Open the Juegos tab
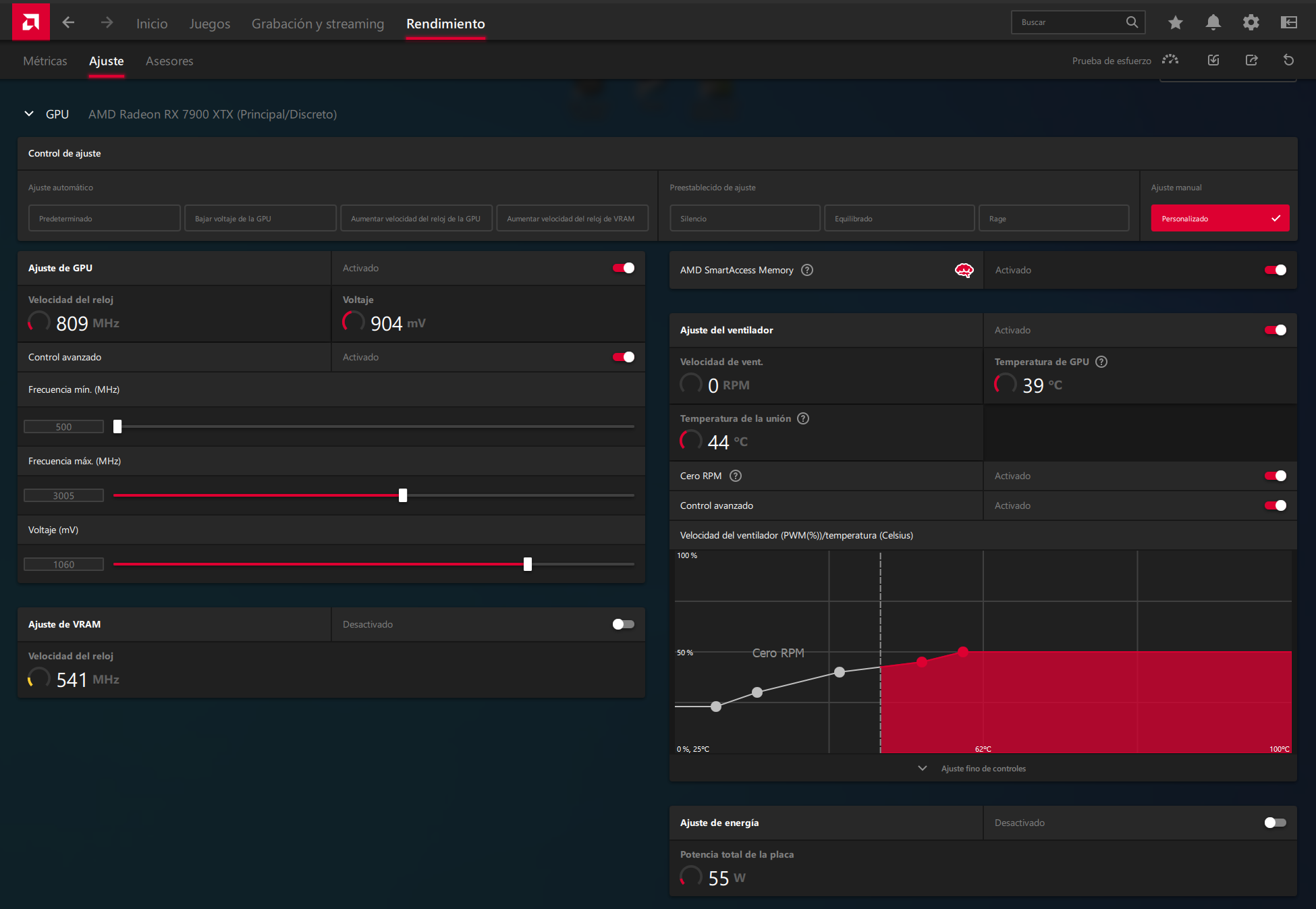The image size is (1316, 909). tap(210, 24)
